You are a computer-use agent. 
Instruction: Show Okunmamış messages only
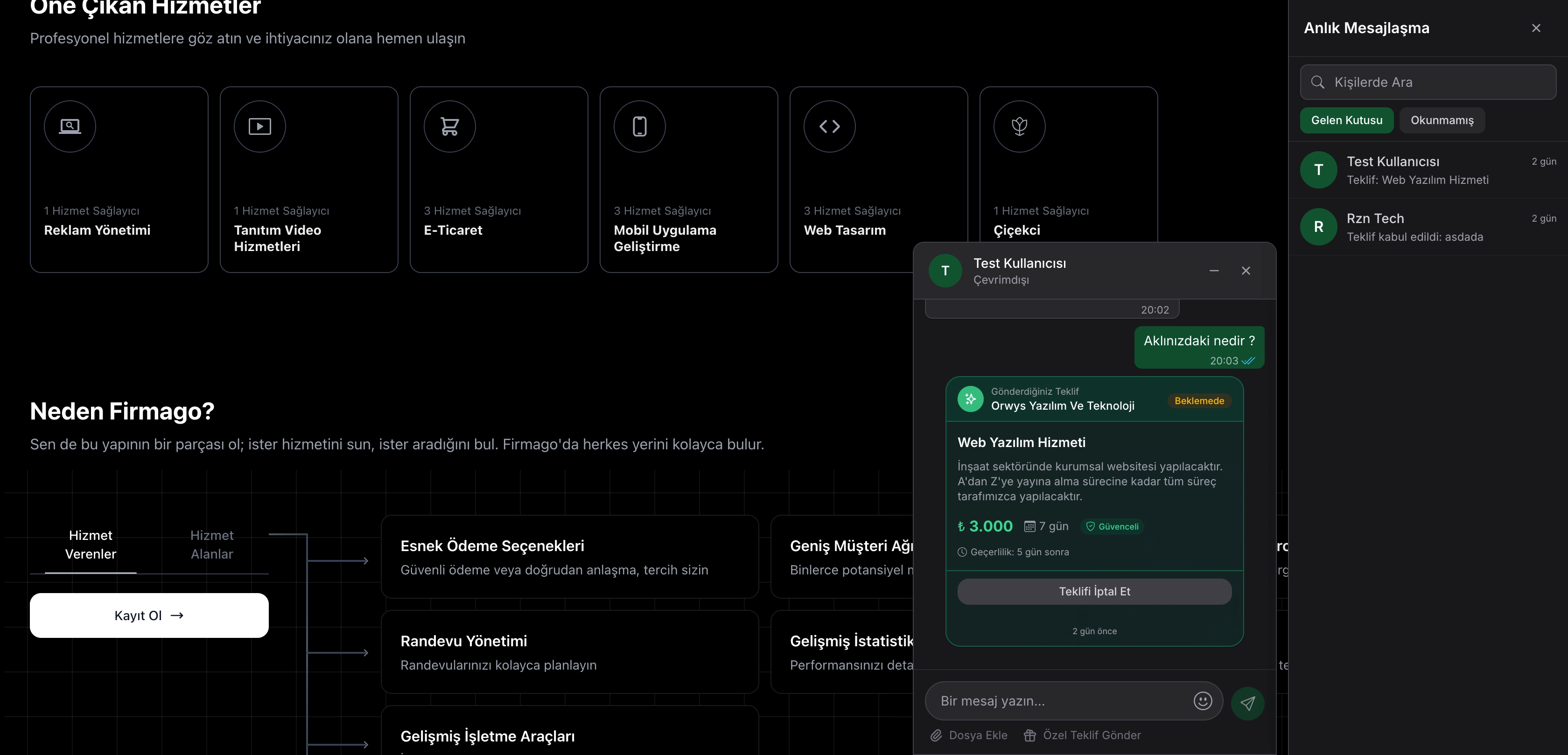(1442, 120)
